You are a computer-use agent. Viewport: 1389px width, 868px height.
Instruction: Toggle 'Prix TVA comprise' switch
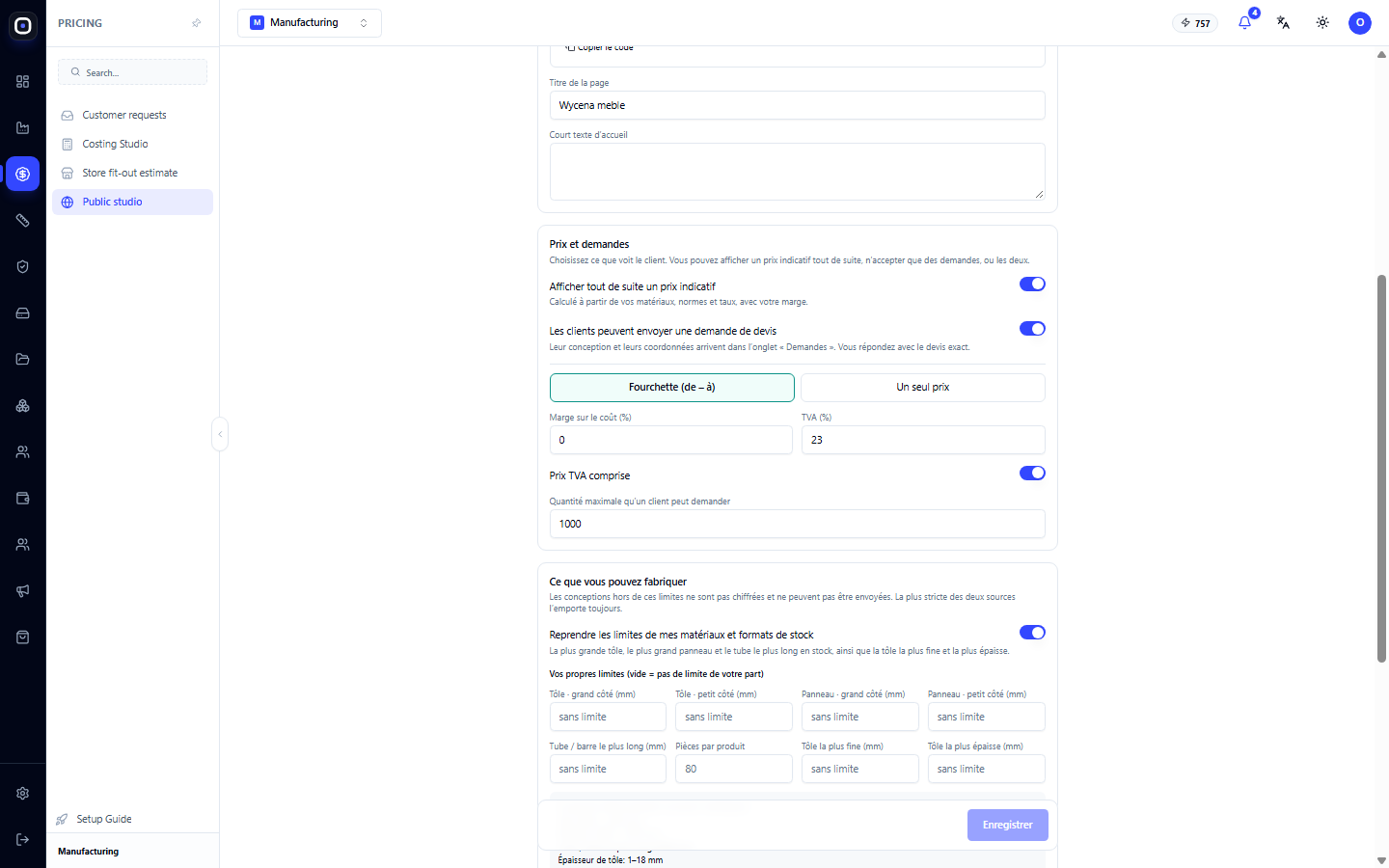(1032, 474)
